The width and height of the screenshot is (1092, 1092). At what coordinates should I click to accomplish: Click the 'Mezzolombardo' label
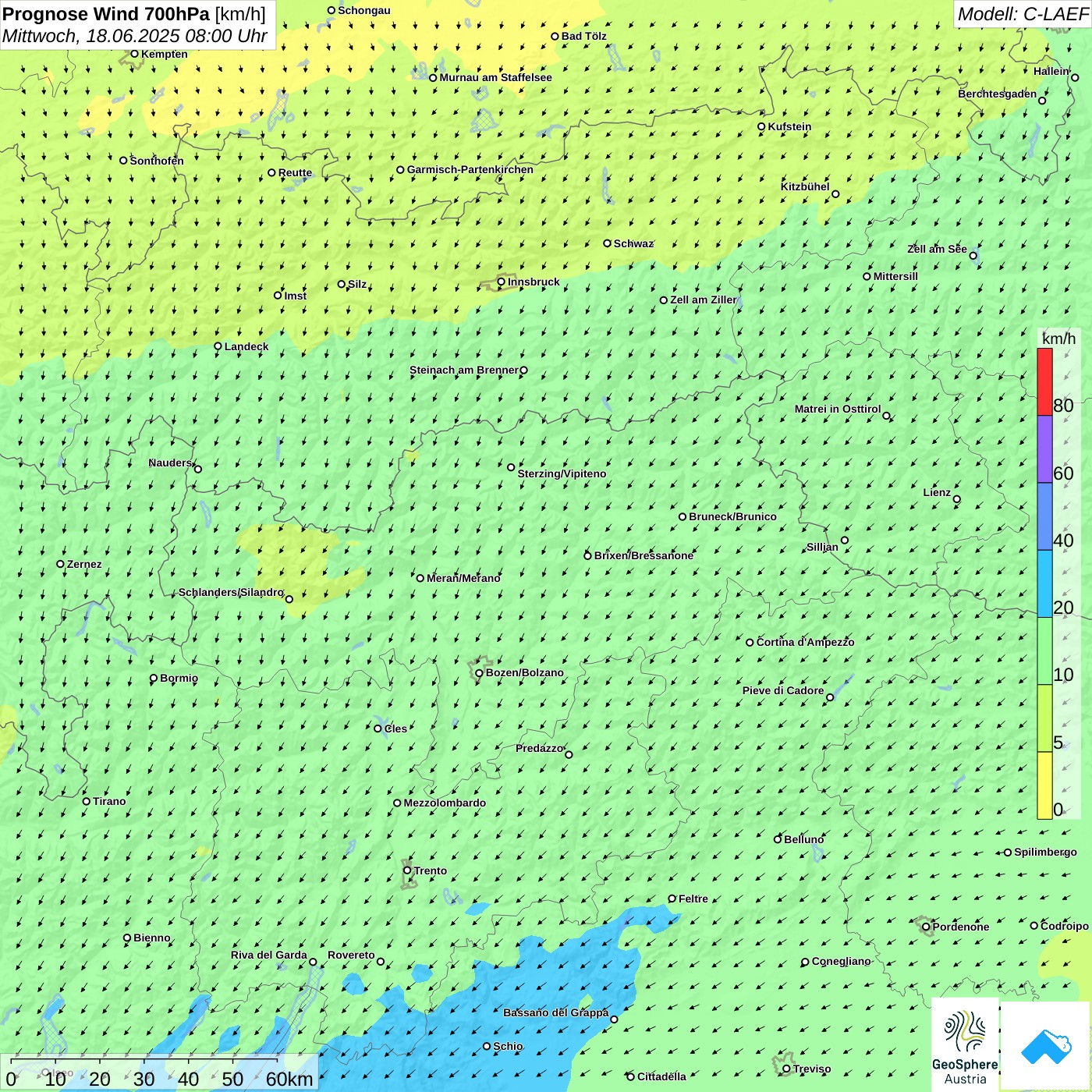pyautogui.click(x=445, y=803)
